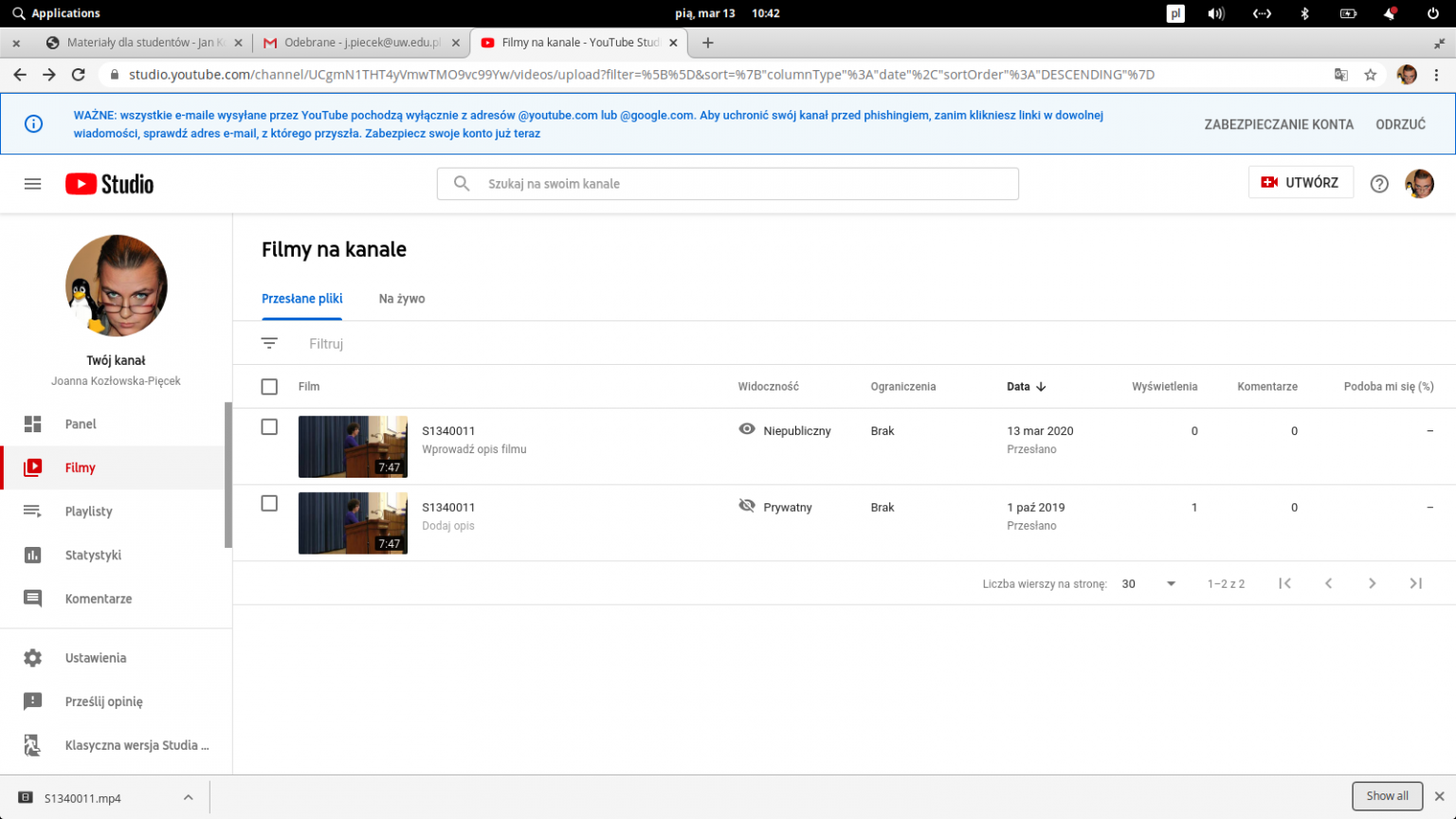Open thumbnail of the 13 mar 2020 video
The image size is (1456, 819).
(x=353, y=446)
